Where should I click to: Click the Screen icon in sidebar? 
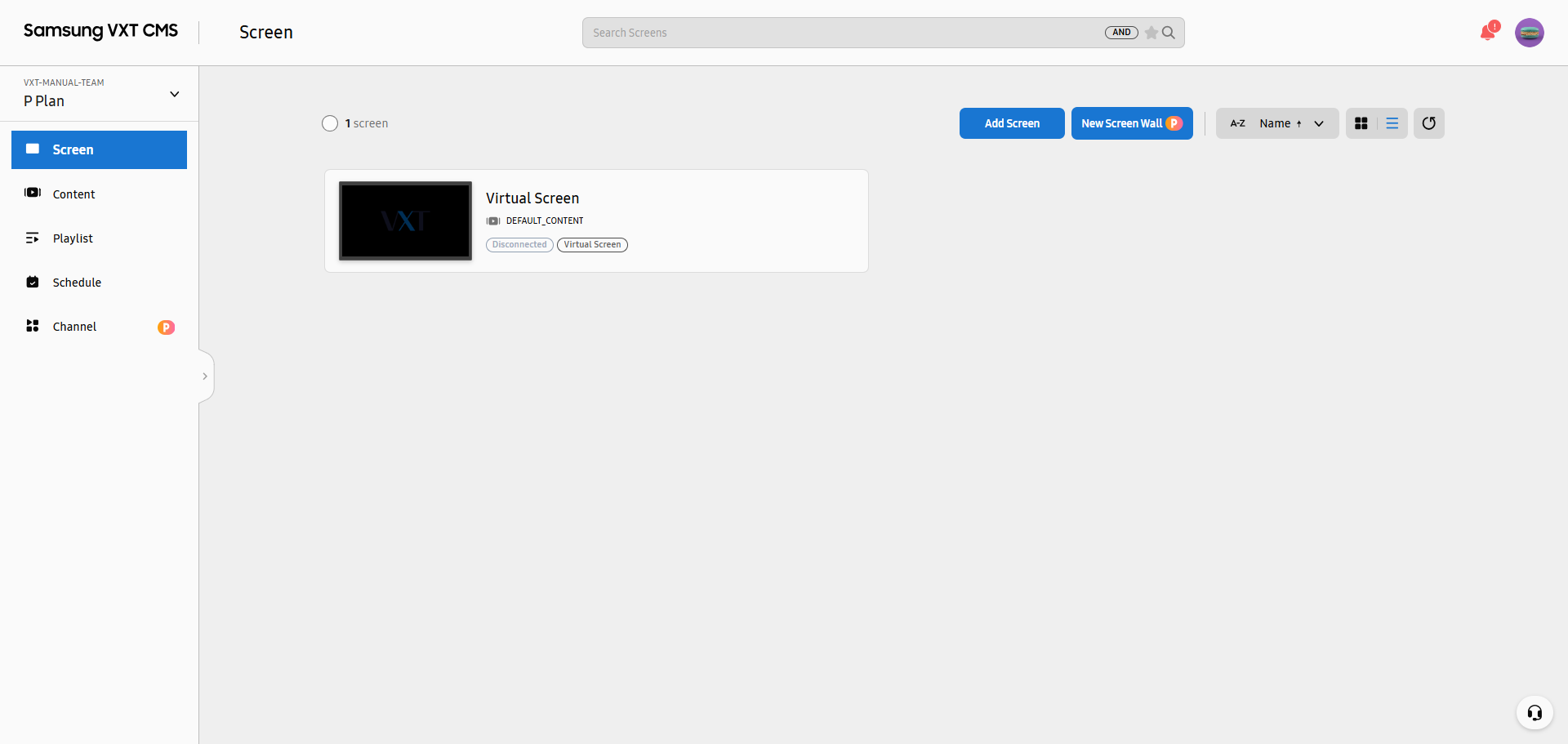pos(33,149)
